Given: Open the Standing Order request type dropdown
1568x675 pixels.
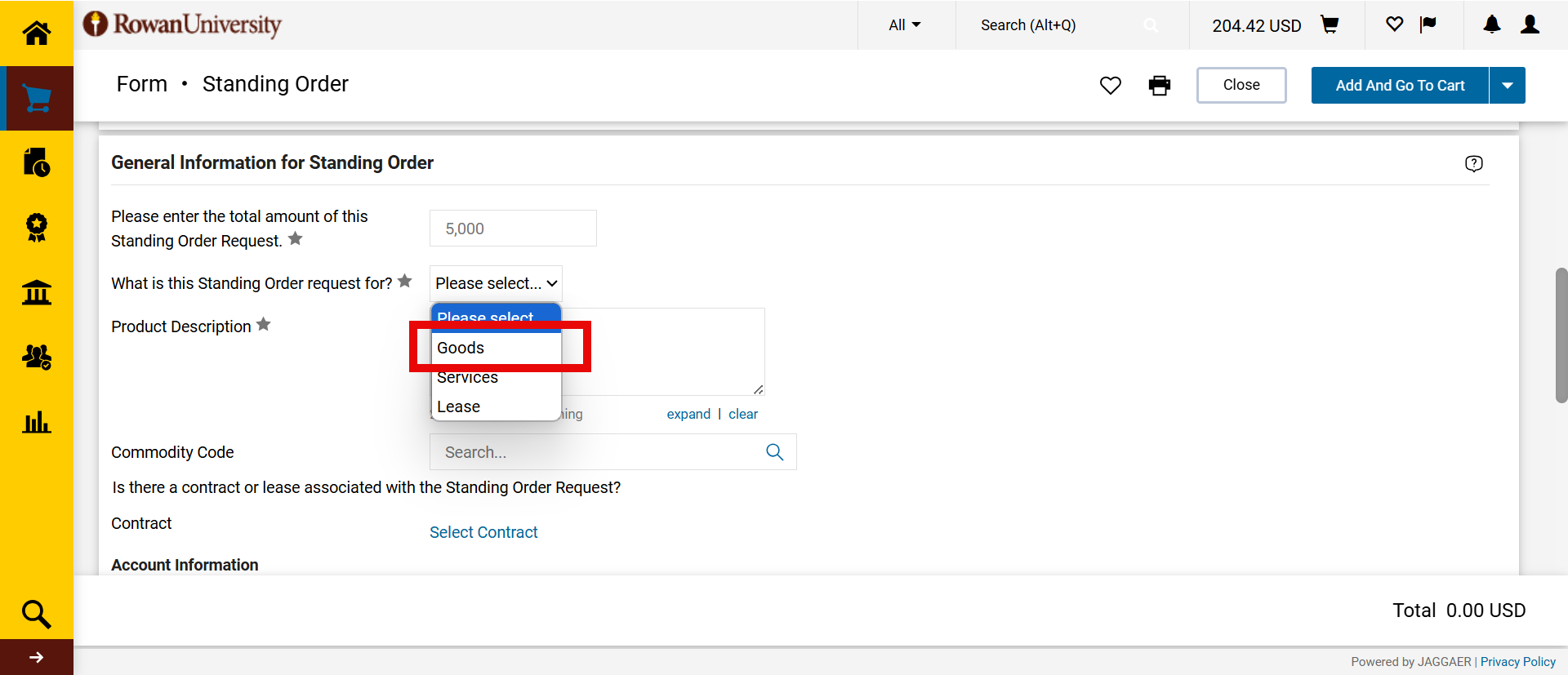Looking at the screenshot, I should [x=496, y=283].
